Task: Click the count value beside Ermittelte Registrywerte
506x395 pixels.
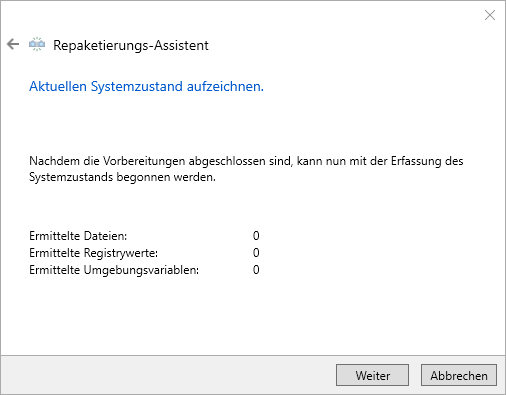Action: click(256, 253)
